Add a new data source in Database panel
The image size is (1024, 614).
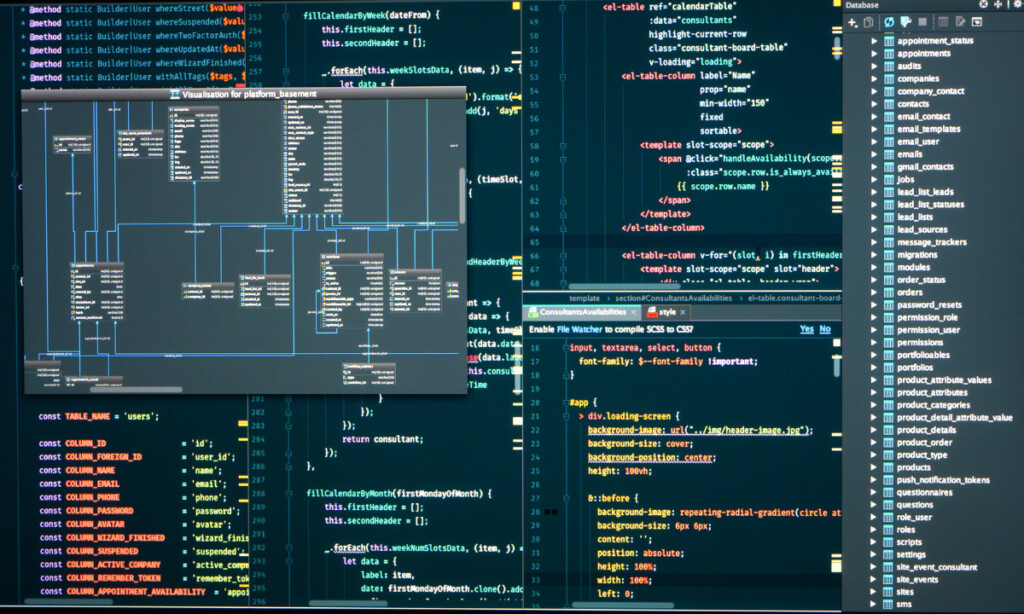(851, 21)
